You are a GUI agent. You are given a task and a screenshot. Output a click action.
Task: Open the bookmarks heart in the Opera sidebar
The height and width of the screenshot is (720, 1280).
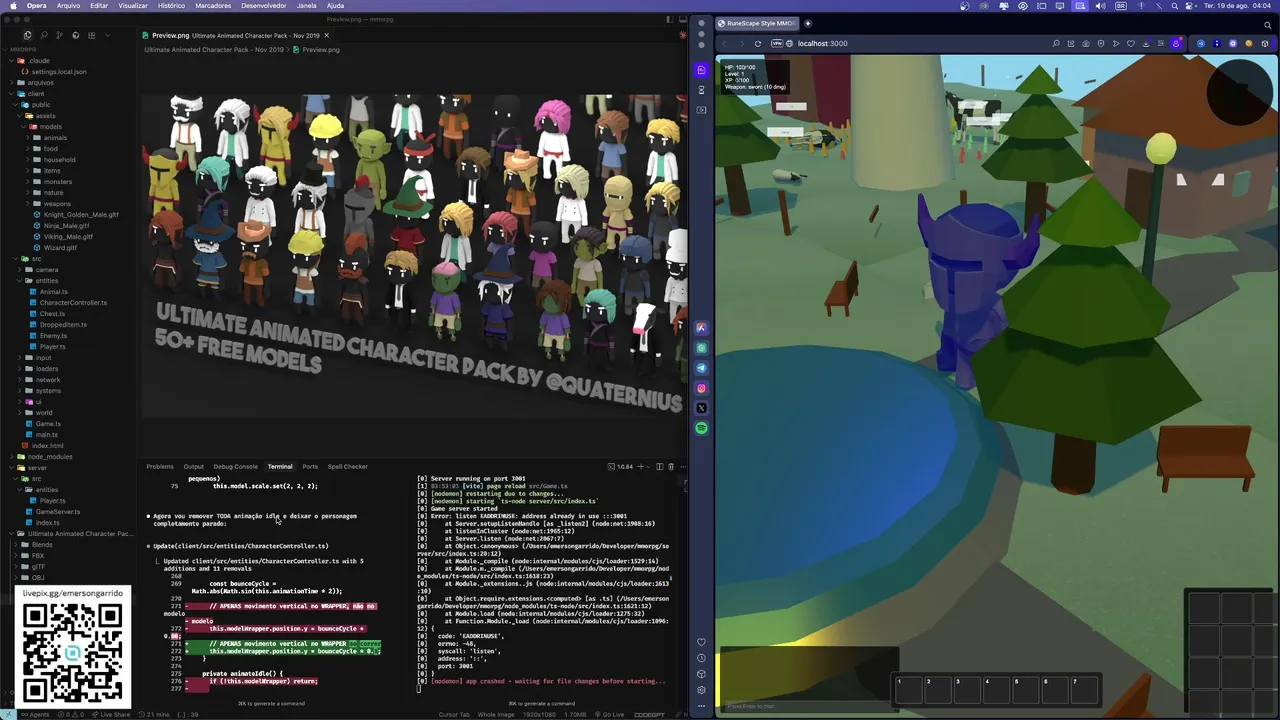[701, 642]
